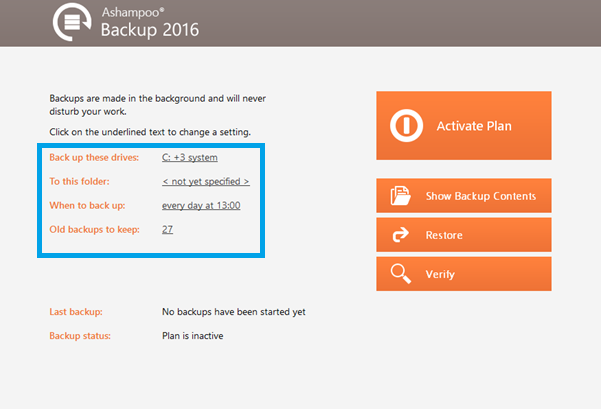Click the folder icon for Show Backup Contents
Image resolution: width=601 pixels, height=409 pixels.
[x=401, y=195]
